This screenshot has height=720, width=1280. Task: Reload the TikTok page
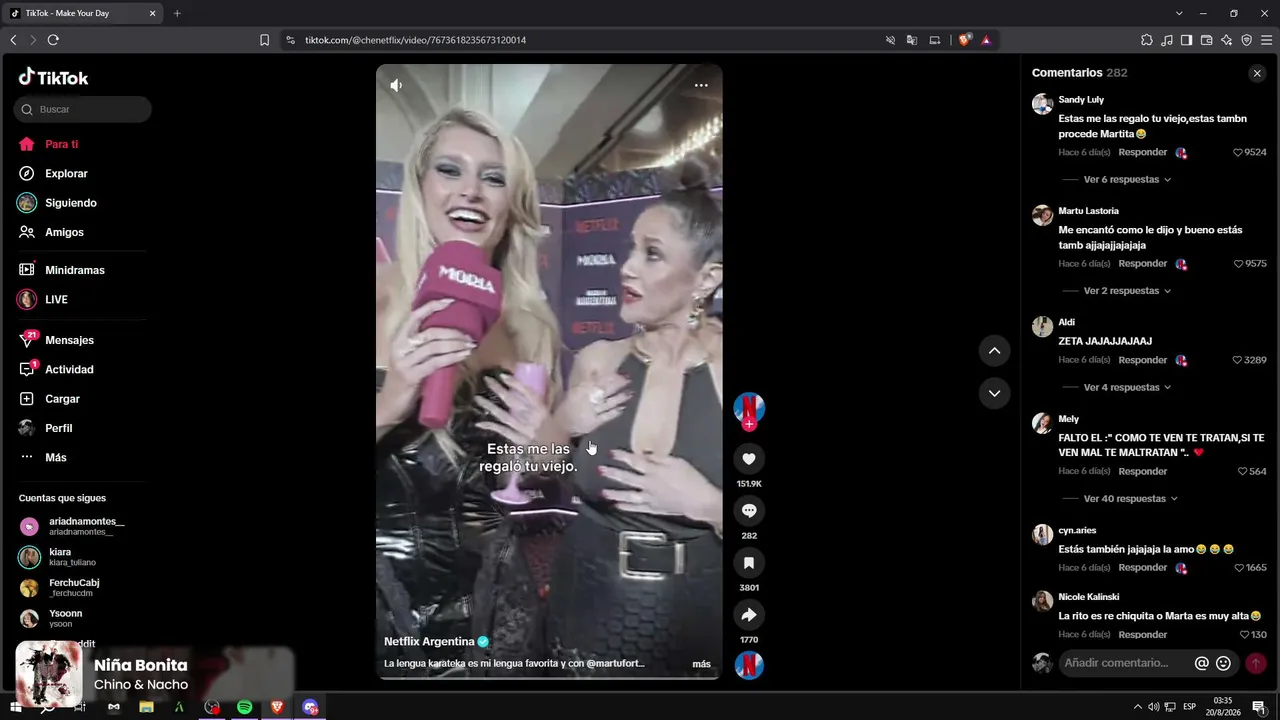pos(53,40)
